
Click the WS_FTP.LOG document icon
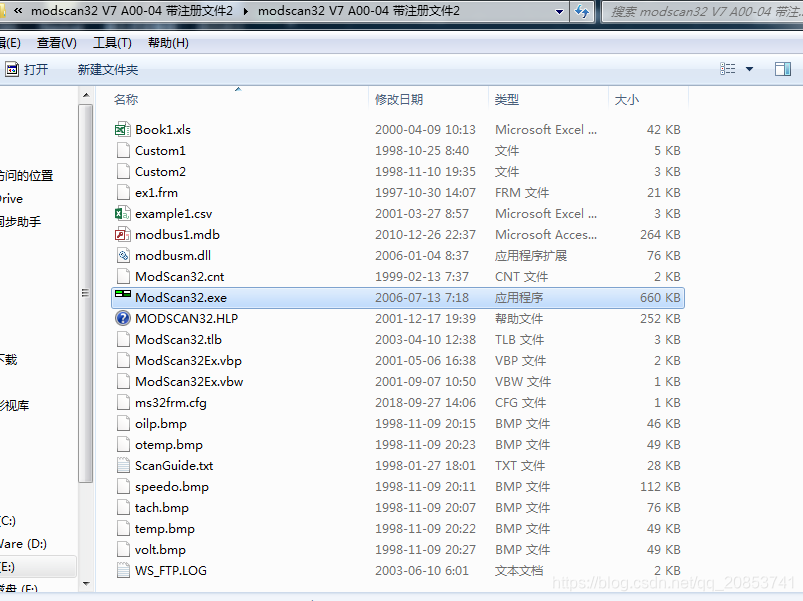[x=122, y=570]
